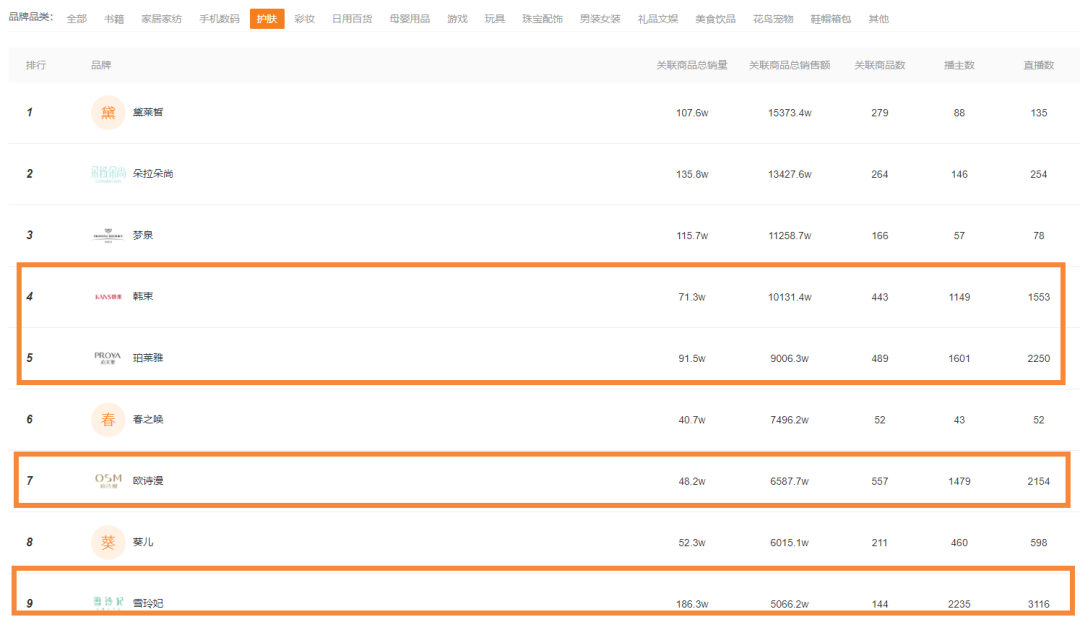Screen dimensions: 1080x617
Task: Click the 1149 streamer count for 韩束
Action: point(959,297)
